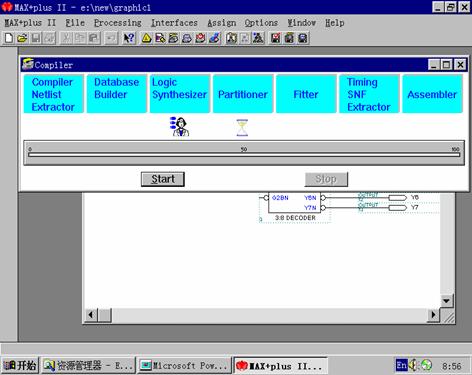This screenshot has width=472, height=375.
Task: Open the Options menu
Action: [261, 23]
